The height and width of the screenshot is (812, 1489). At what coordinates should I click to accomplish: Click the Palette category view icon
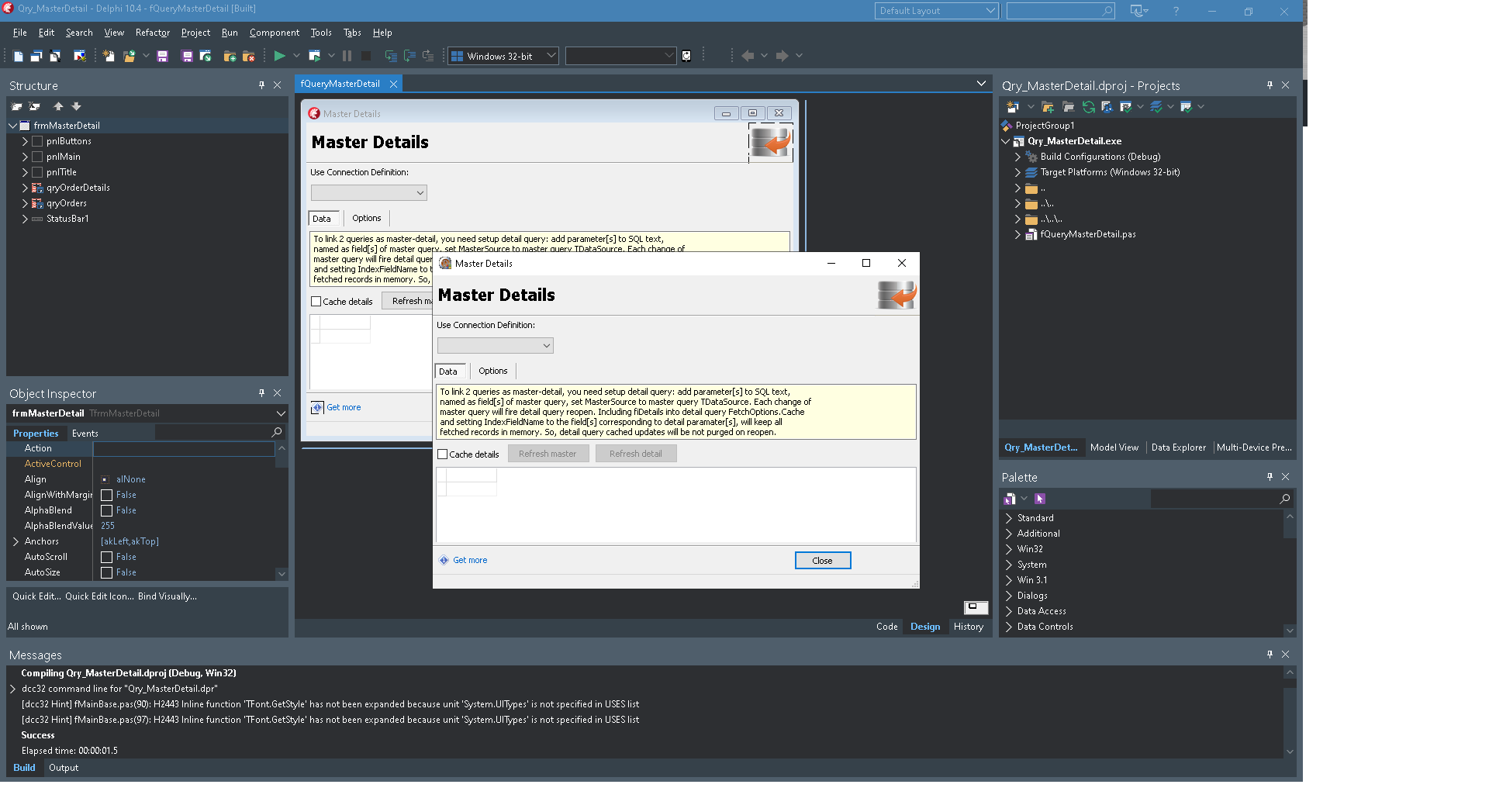coord(1010,499)
